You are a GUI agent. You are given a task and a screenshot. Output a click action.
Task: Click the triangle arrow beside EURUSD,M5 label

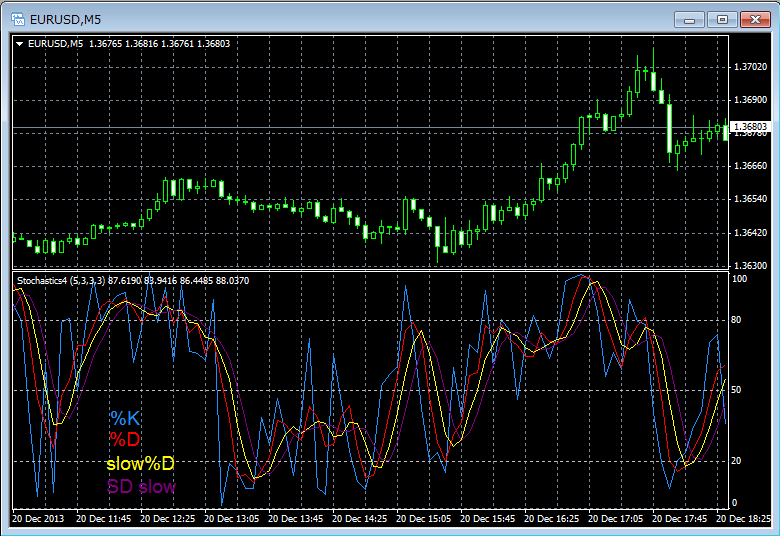pos(20,43)
